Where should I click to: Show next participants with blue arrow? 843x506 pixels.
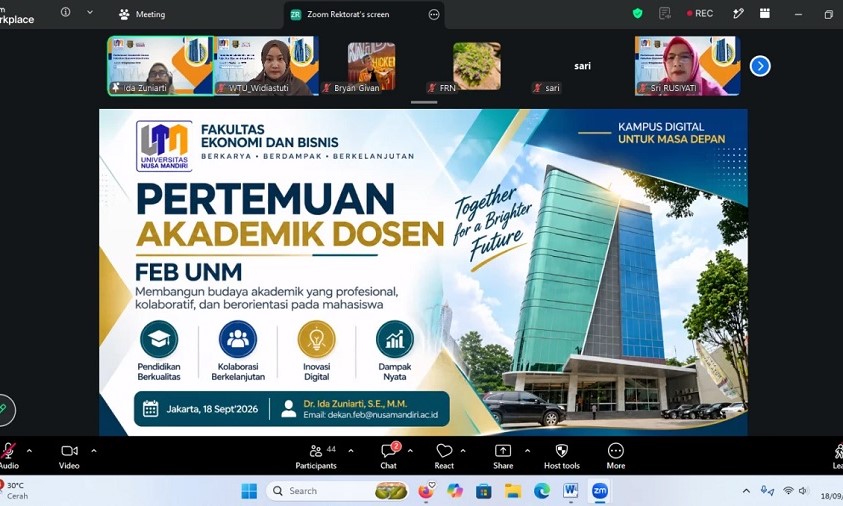[x=760, y=66]
